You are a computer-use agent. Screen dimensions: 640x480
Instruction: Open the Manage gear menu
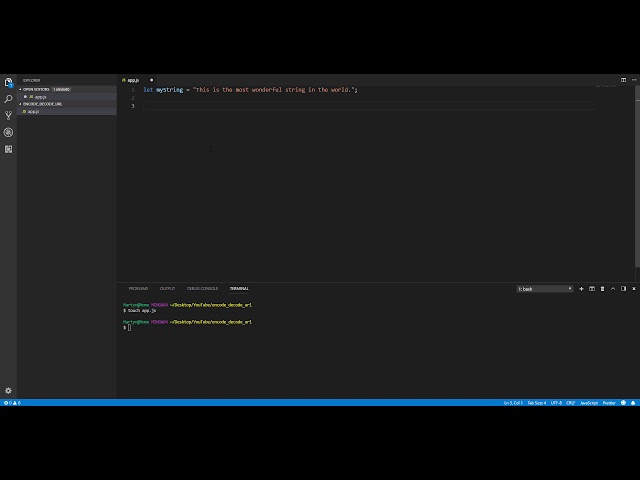coord(8,391)
